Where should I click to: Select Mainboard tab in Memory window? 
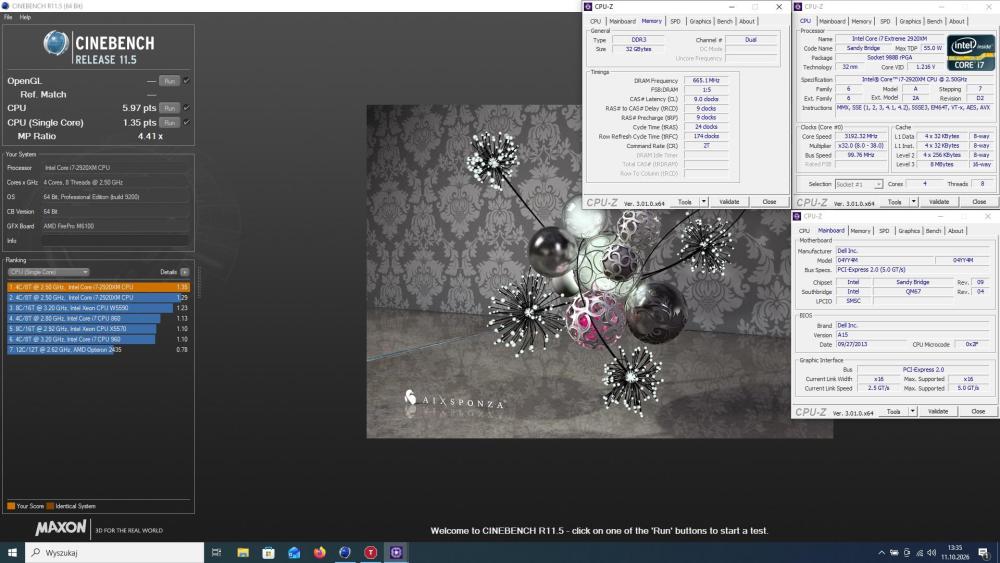click(x=622, y=21)
